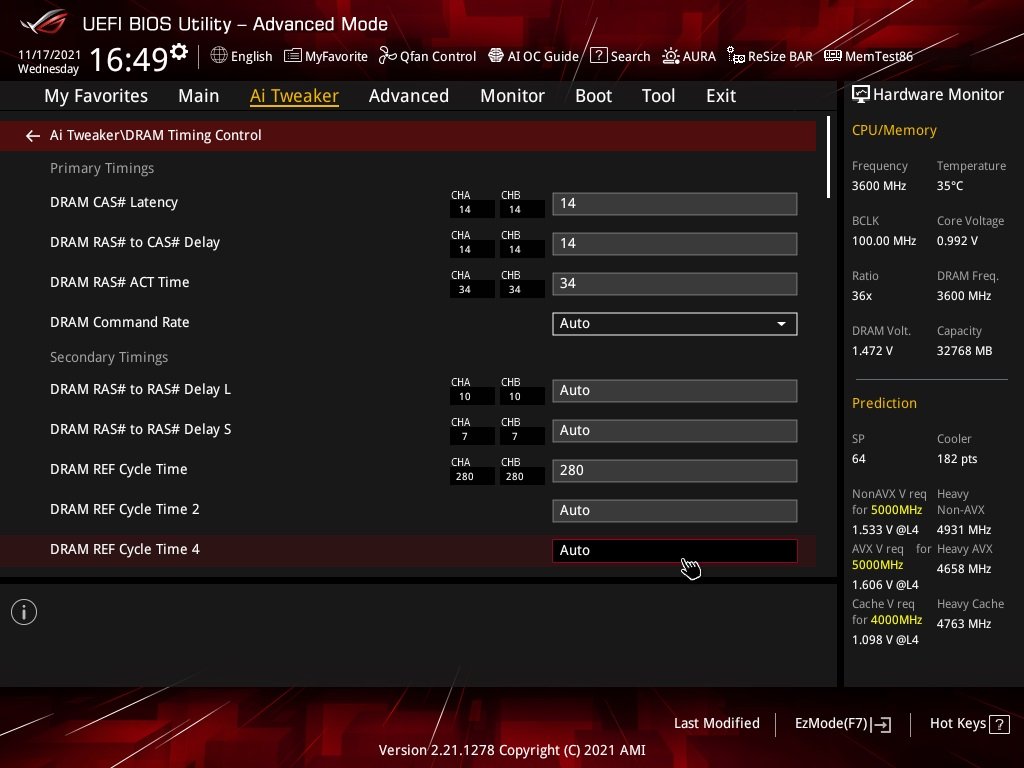Viewport: 1024px width, 768px height.
Task: Open MyFavorite list icon
Action: [x=293, y=56]
